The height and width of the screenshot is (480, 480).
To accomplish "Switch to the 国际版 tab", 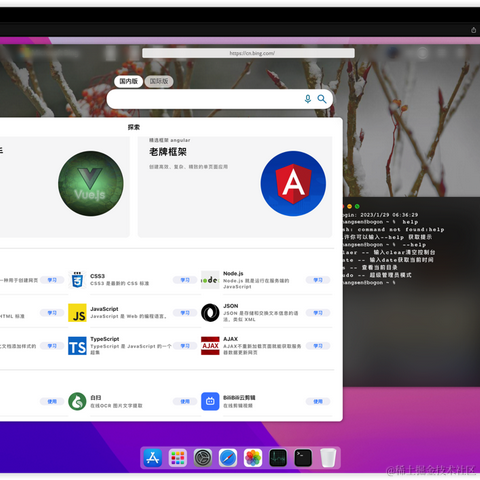I will 159,81.
